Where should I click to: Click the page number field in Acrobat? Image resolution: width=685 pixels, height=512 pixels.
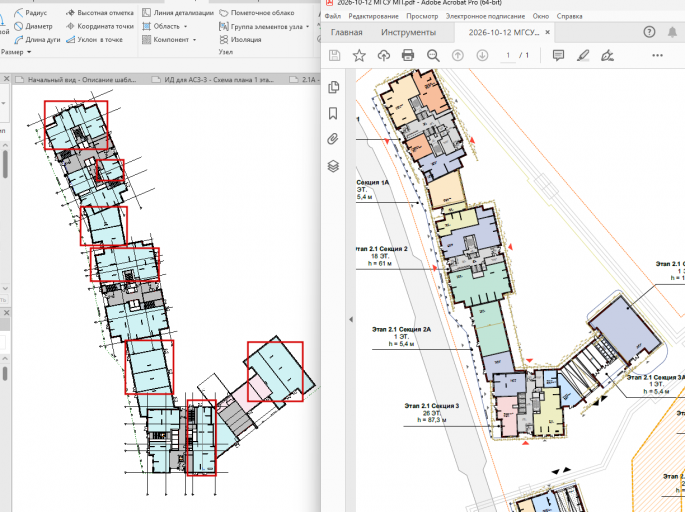508,55
